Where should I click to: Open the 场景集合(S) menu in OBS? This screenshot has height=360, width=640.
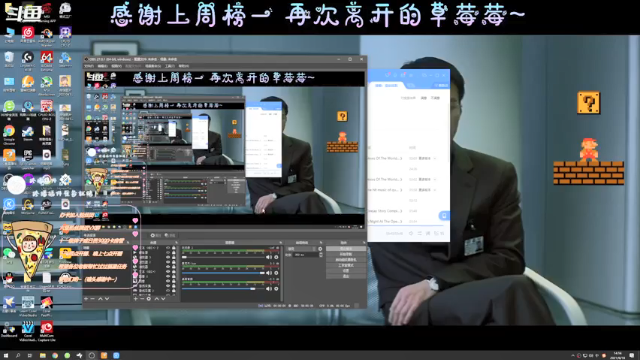click(x=153, y=66)
